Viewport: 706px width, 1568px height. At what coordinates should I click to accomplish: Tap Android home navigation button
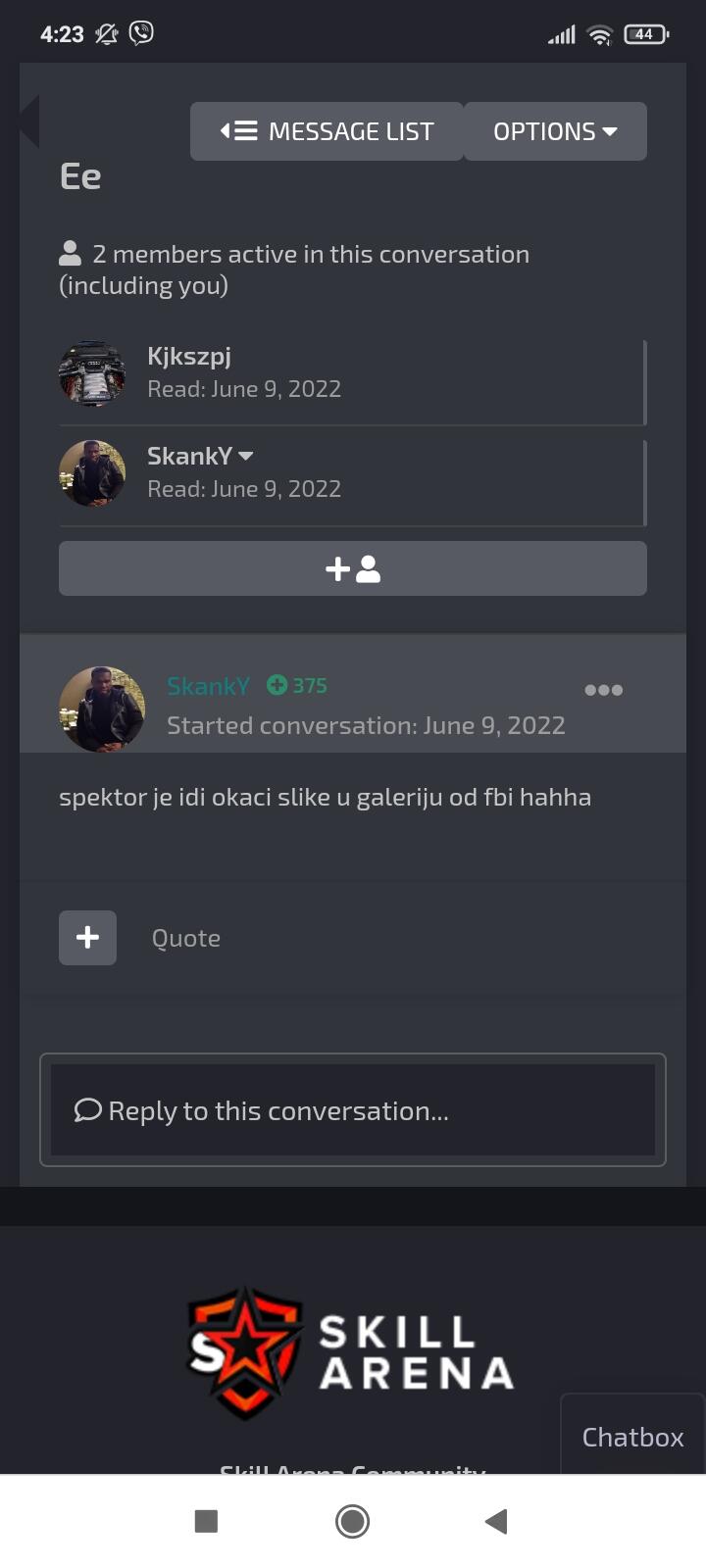pyautogui.click(x=353, y=1521)
